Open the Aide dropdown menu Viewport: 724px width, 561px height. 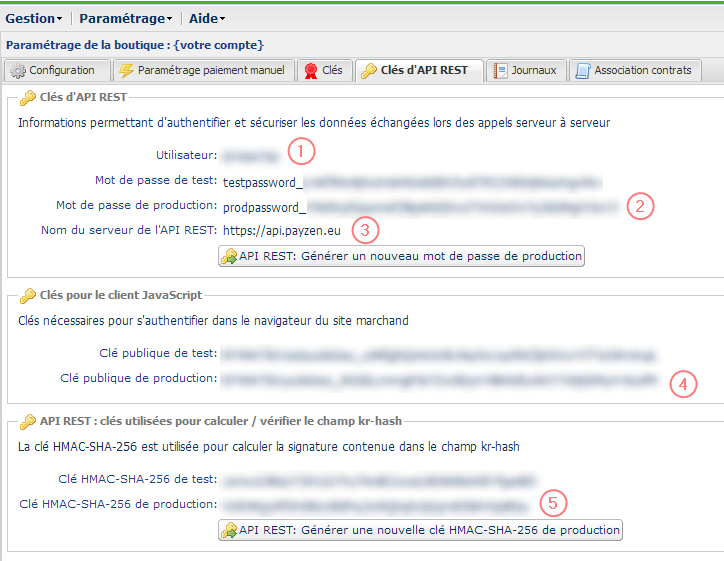[x=206, y=18]
